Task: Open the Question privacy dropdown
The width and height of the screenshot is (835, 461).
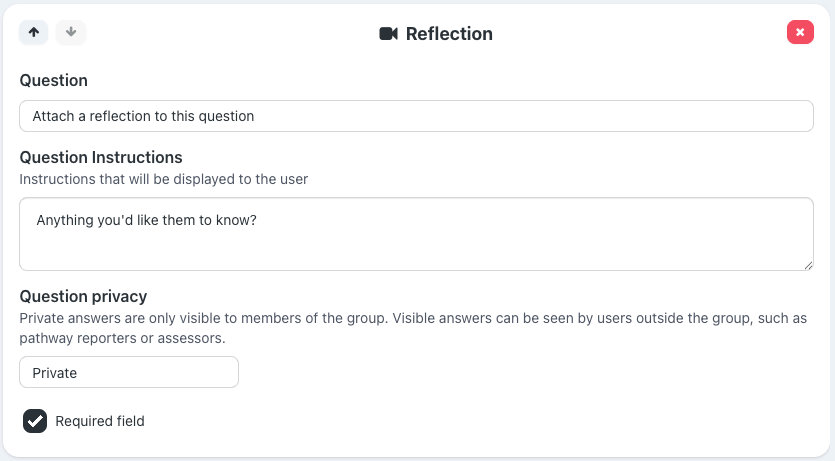Action: pyautogui.click(x=129, y=372)
